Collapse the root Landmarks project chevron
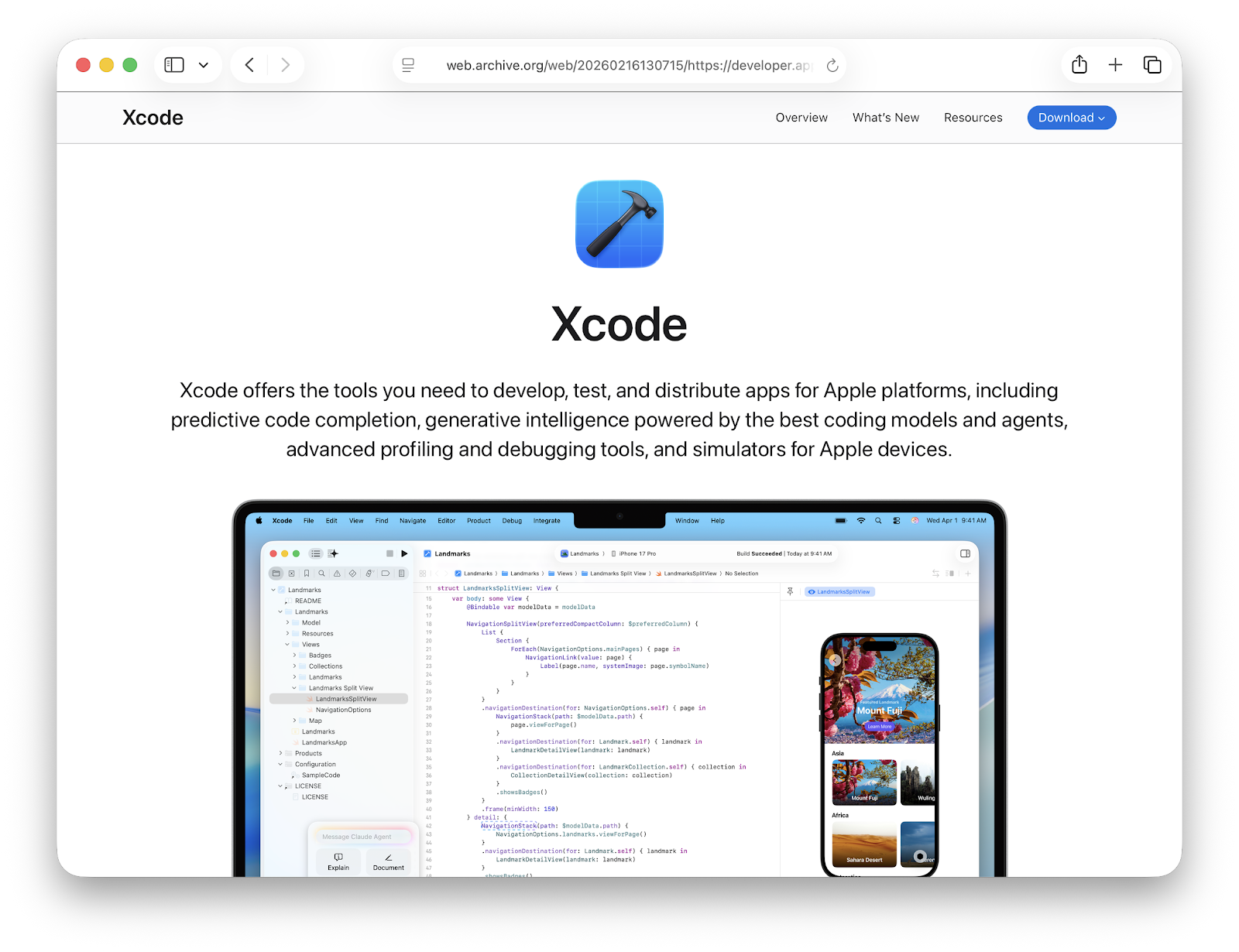1239x952 pixels. point(273,590)
